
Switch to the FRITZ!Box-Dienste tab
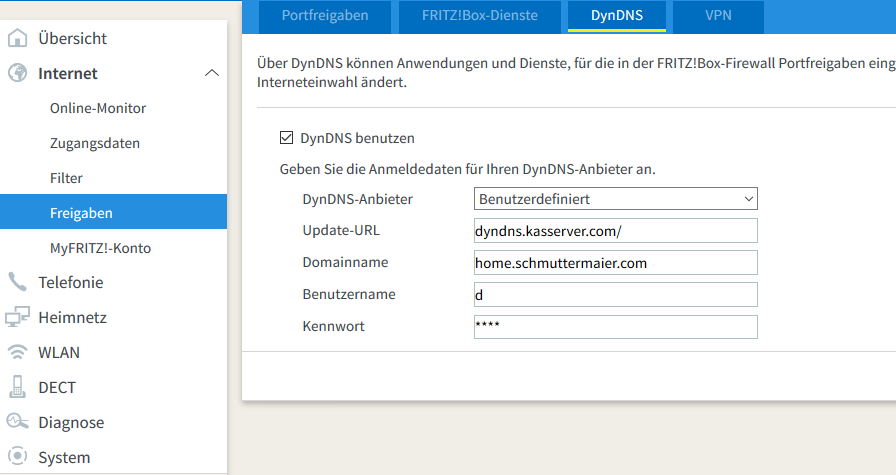coord(479,16)
